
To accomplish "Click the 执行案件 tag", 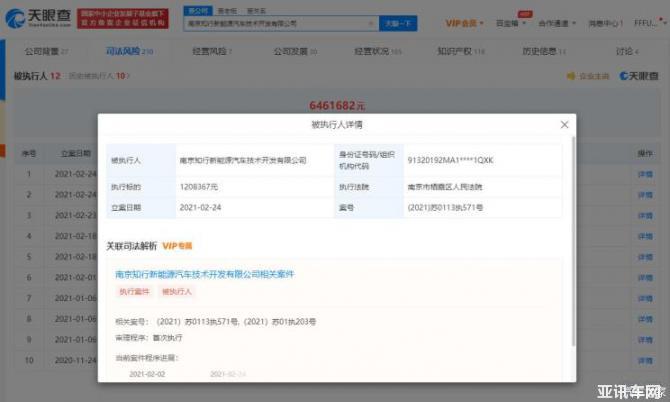I will [x=134, y=291].
